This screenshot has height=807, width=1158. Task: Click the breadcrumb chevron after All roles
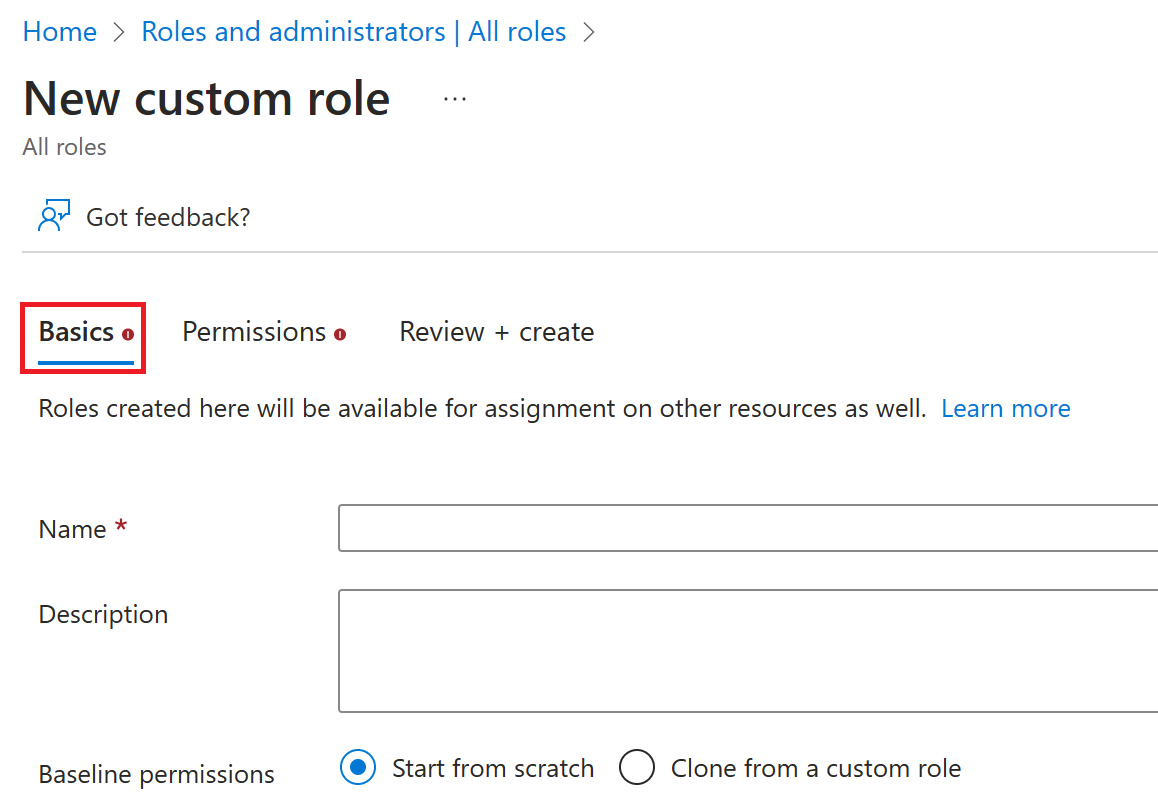pos(589,31)
